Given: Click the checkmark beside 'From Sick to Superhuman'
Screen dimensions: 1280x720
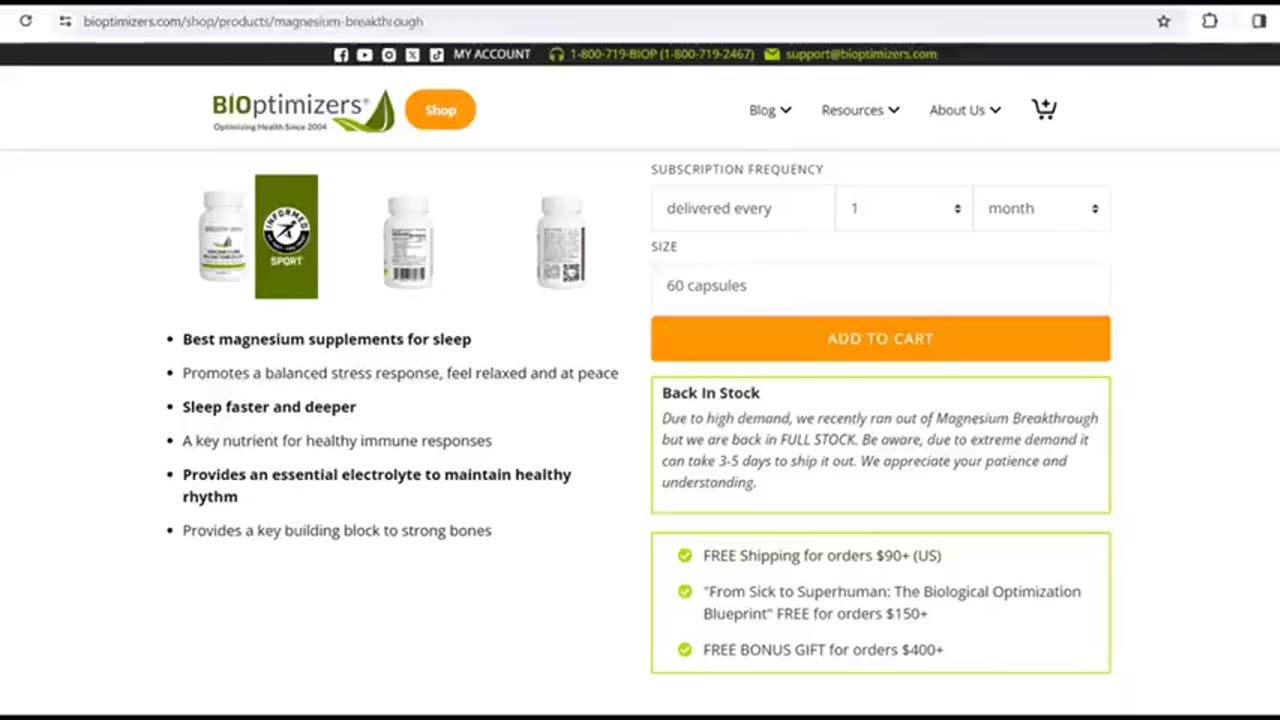Looking at the screenshot, I should tap(685, 592).
